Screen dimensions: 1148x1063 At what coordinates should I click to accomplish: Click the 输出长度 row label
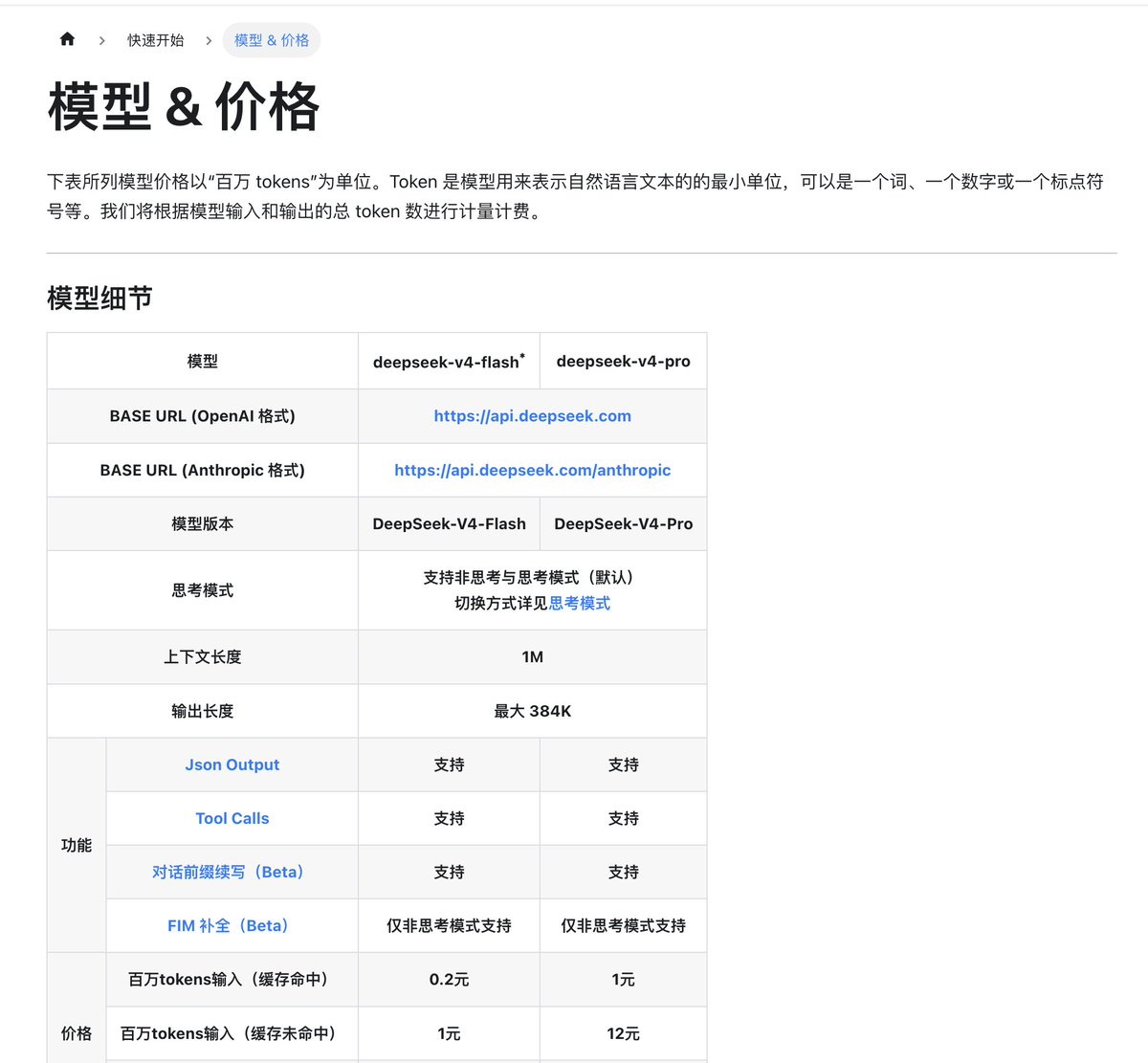coord(203,711)
